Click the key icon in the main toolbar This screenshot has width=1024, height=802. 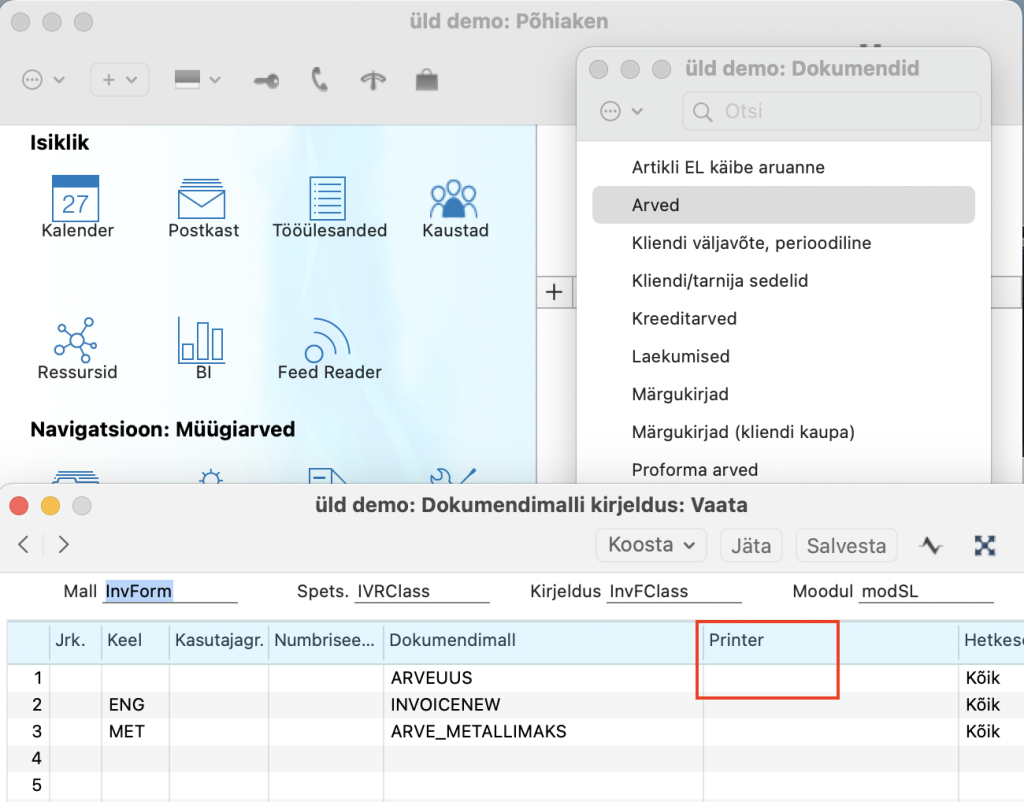tap(266, 80)
